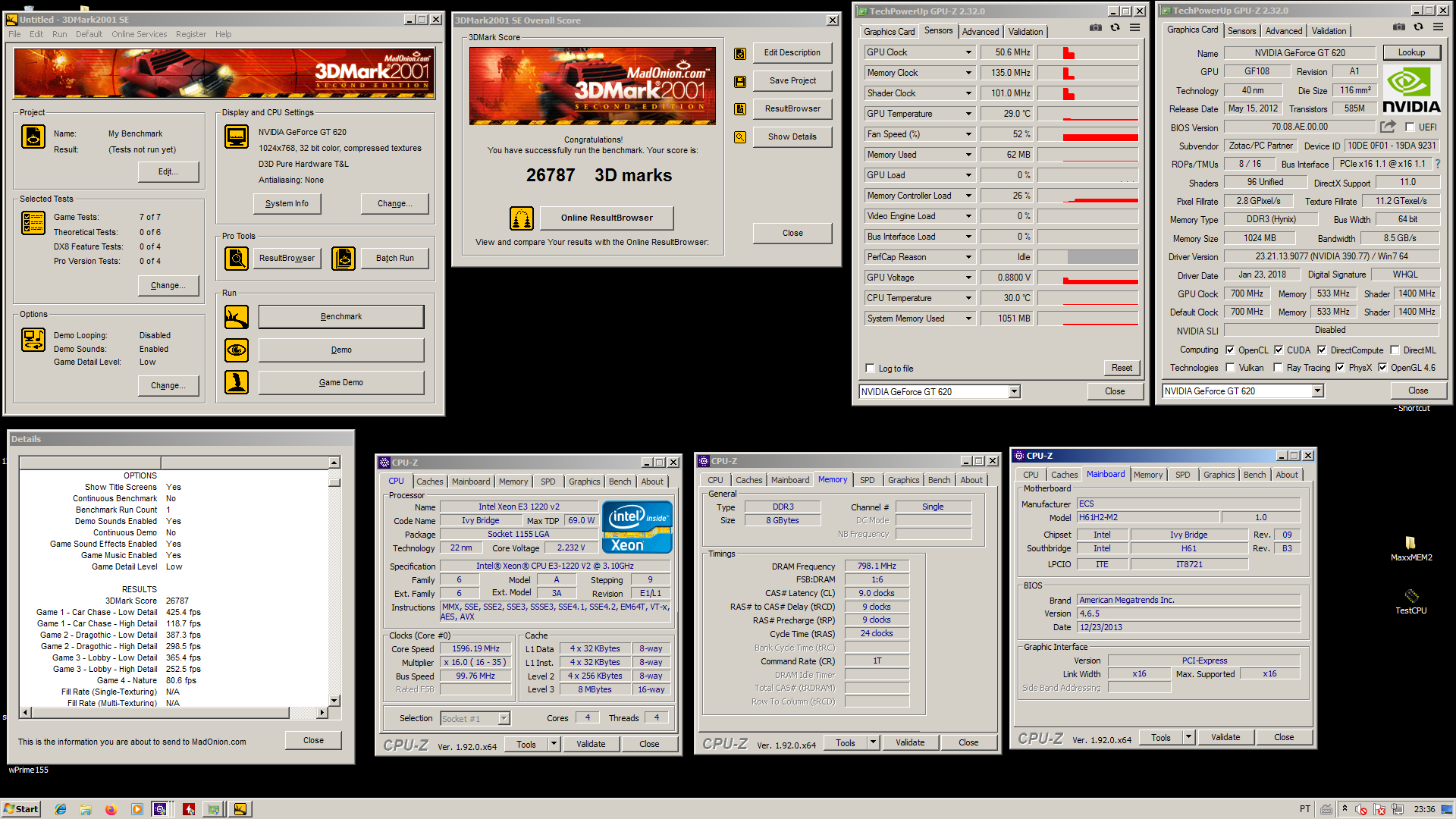Switch to the Advanced tab in GPU-Z Sensors window
The image size is (1456, 819).
[x=980, y=32]
